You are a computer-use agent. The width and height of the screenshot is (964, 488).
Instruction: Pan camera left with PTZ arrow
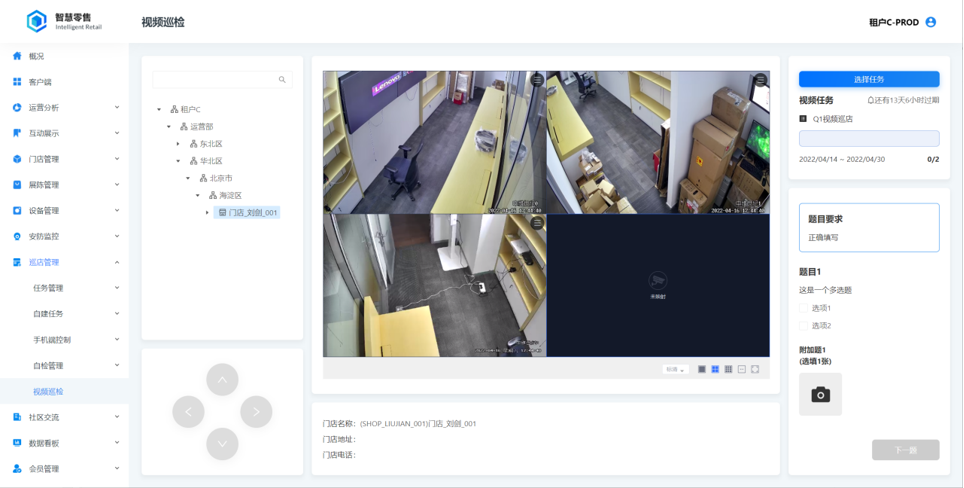(x=188, y=412)
